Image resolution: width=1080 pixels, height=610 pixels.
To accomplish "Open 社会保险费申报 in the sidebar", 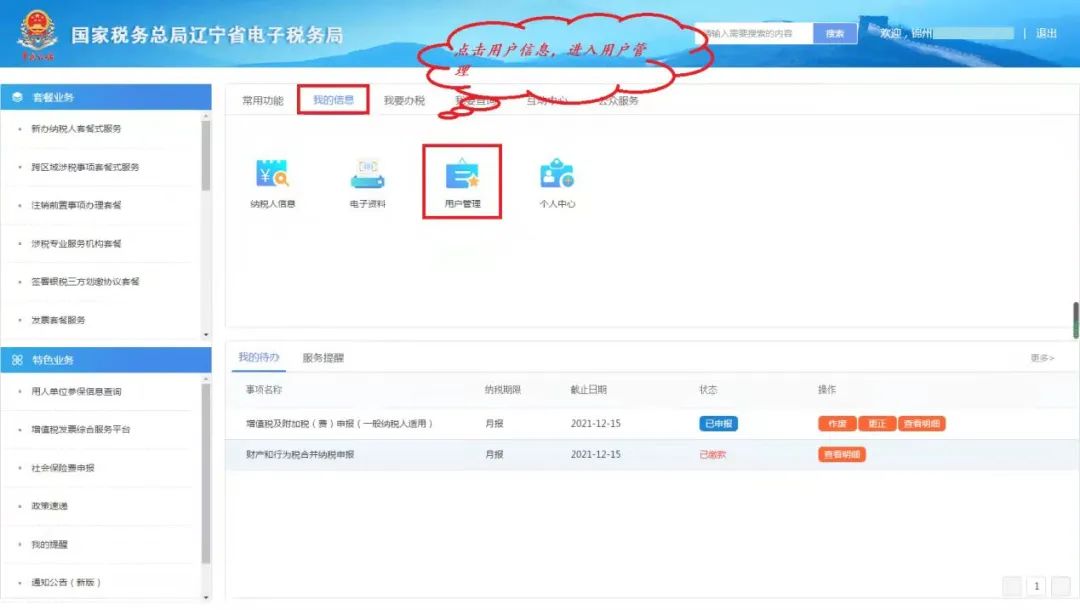I will (x=63, y=468).
